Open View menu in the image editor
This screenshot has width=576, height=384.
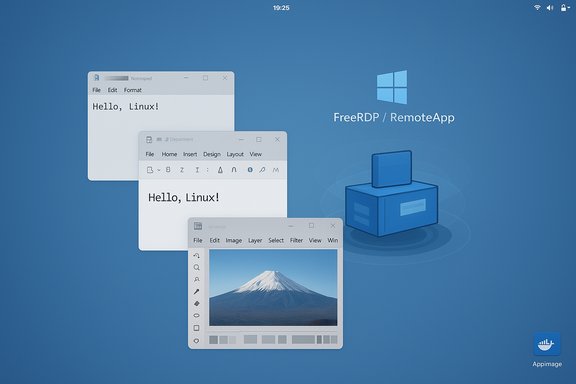315,240
